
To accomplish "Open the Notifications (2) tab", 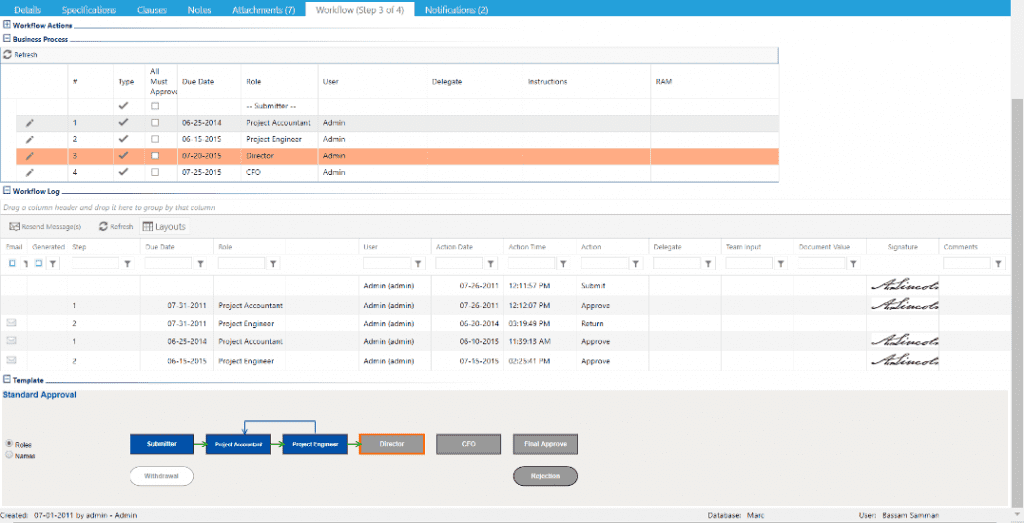I will coord(456,10).
